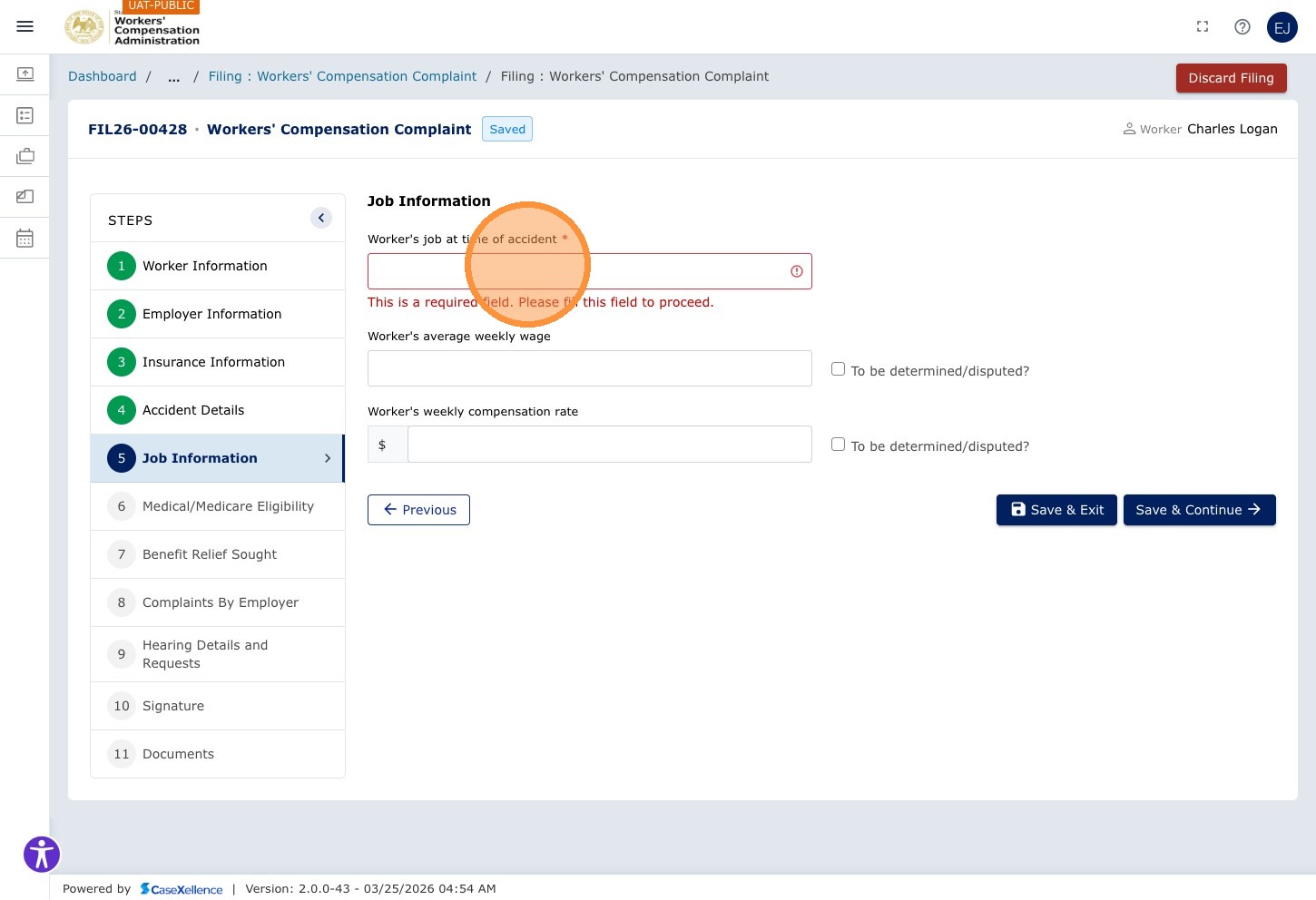Viewport: 1316px width, 900px height.
Task: Collapse the STEPS panel
Action: click(321, 218)
